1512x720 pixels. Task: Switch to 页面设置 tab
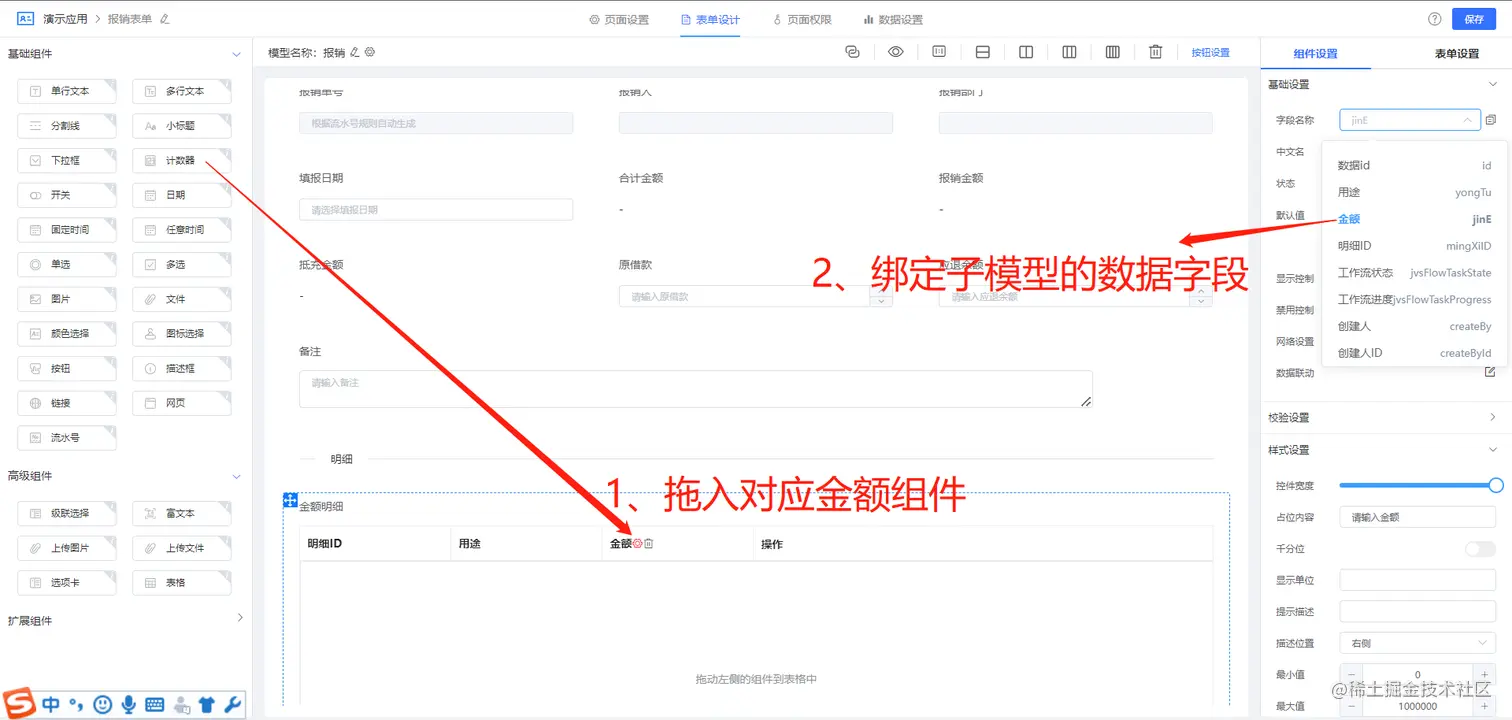pyautogui.click(x=619, y=20)
